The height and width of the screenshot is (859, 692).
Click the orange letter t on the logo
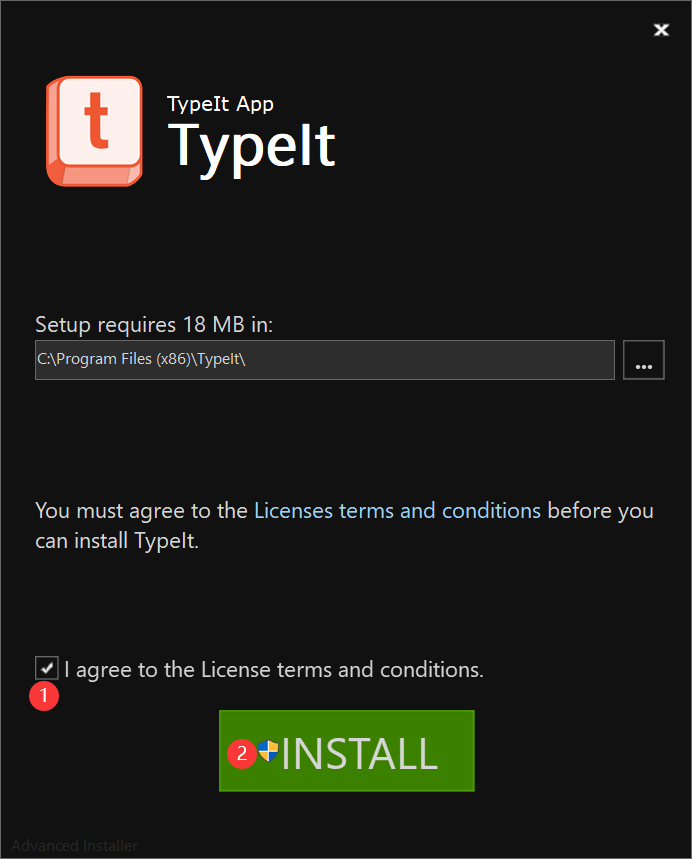pos(96,120)
